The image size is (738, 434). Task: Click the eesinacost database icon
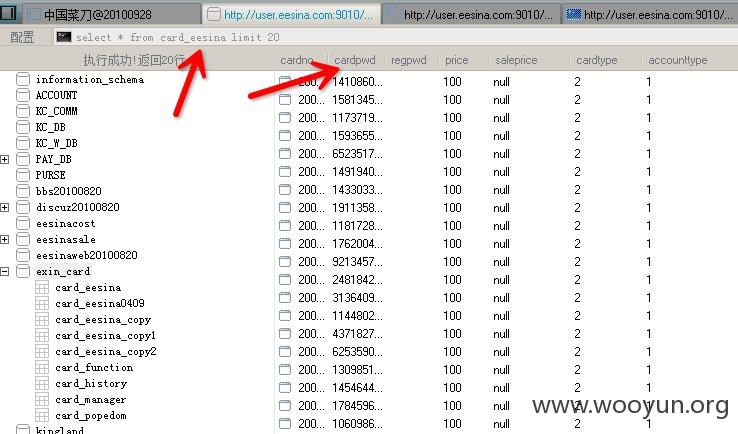tap(23, 223)
